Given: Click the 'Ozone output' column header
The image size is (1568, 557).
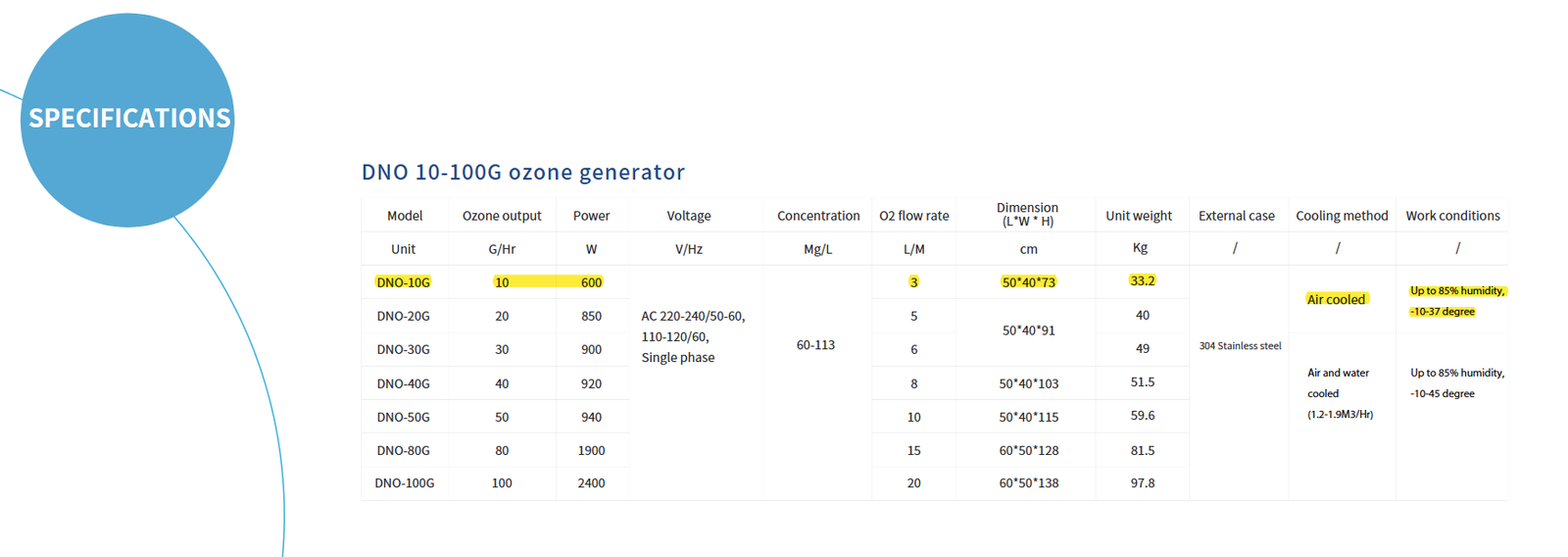Looking at the screenshot, I should tap(502, 216).
